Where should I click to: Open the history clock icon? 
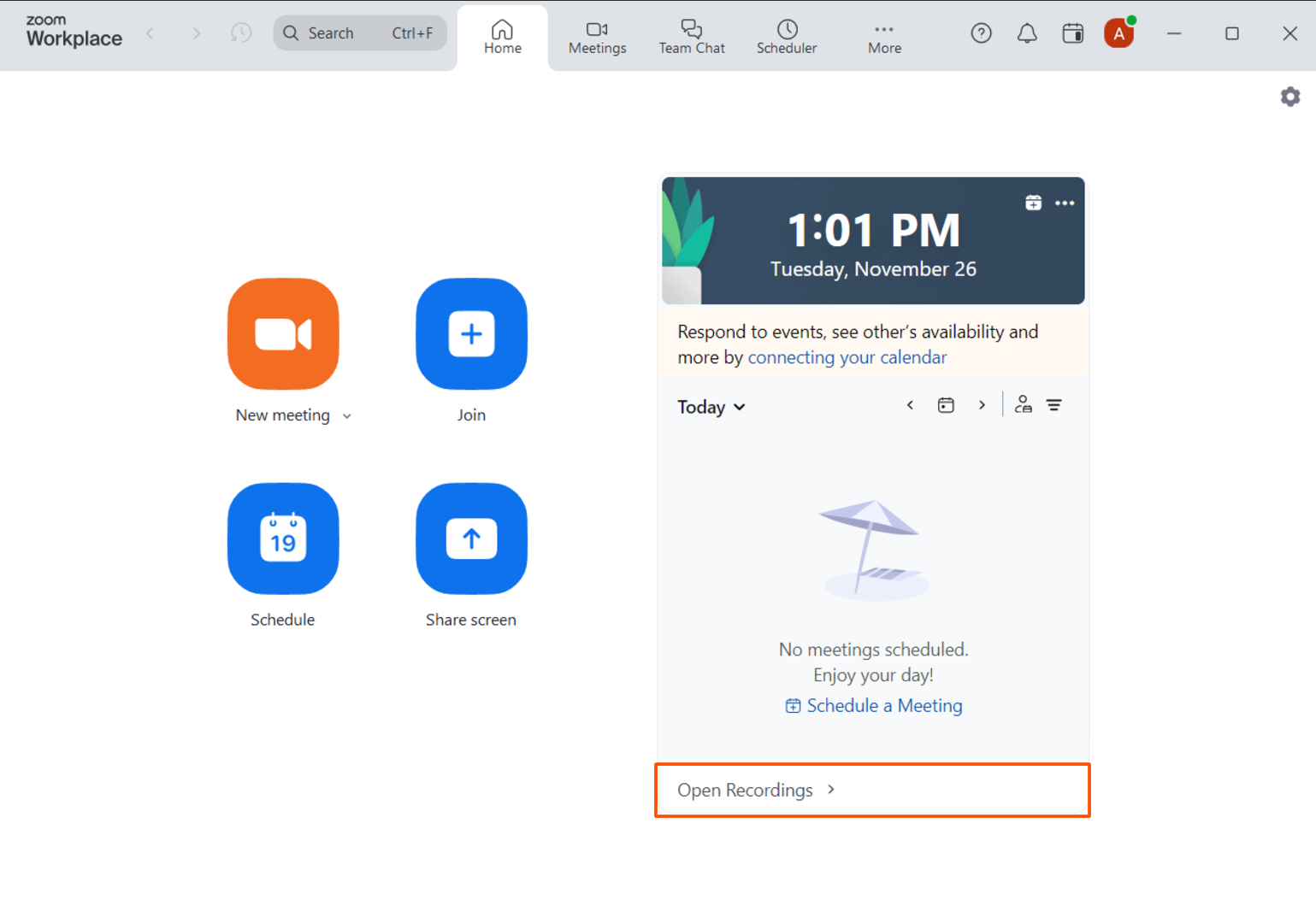tap(241, 33)
